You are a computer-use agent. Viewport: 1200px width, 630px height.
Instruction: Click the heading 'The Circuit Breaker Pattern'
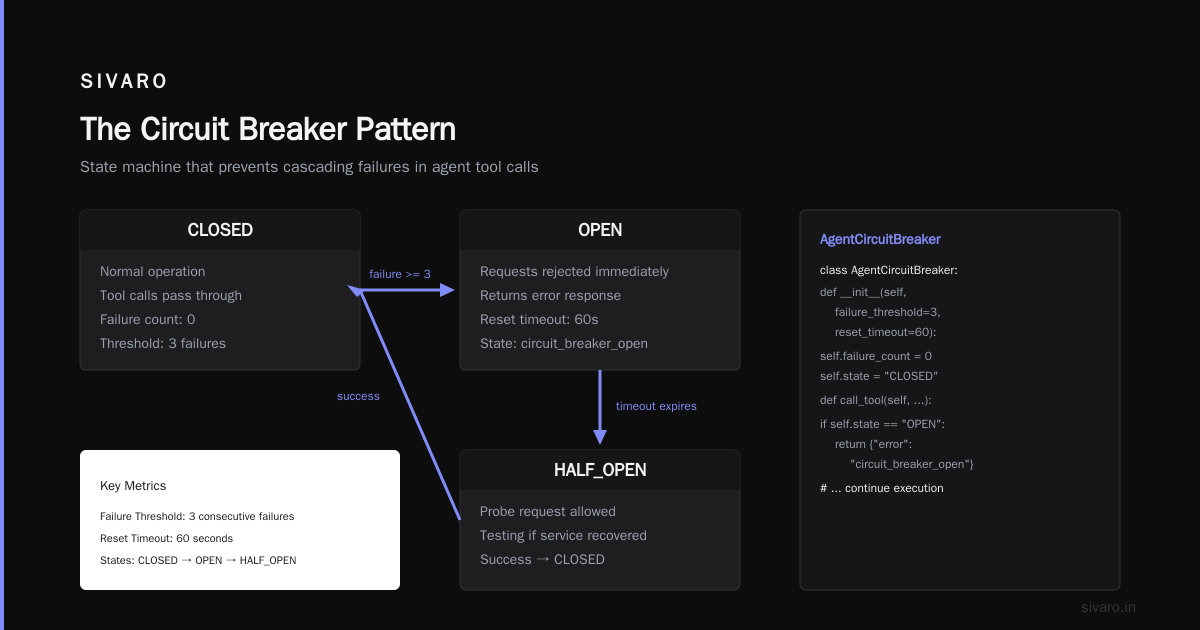[x=268, y=129]
